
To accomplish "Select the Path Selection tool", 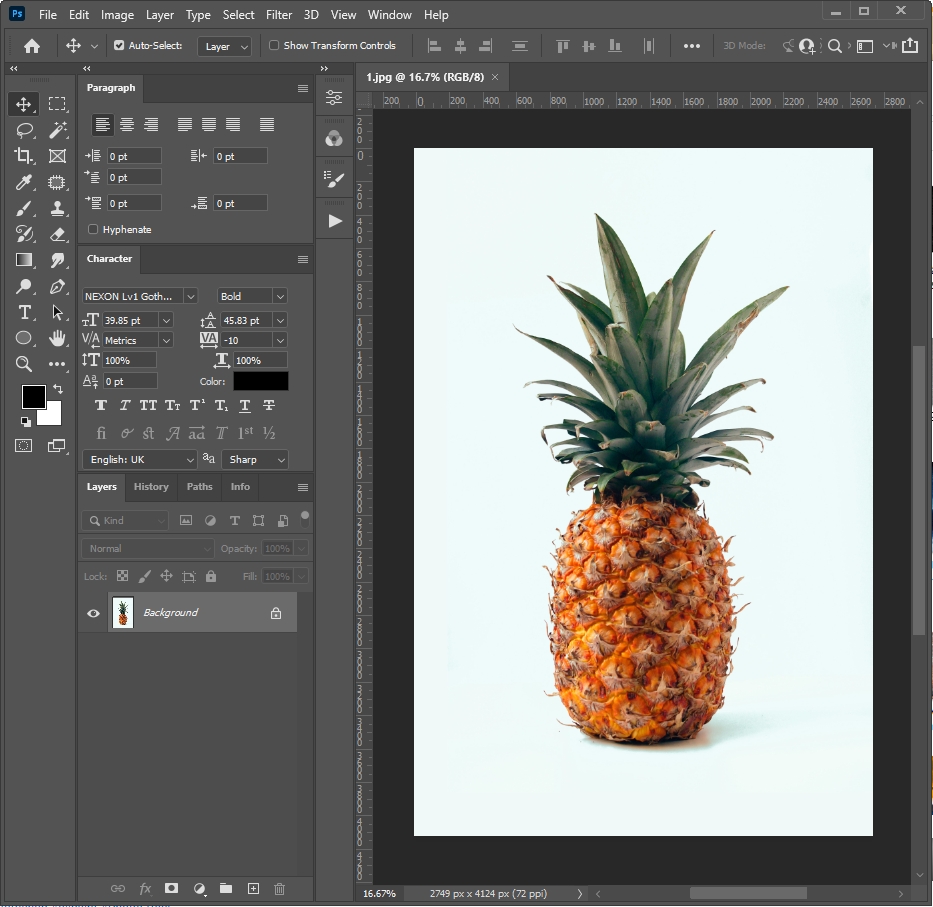I will [57, 312].
